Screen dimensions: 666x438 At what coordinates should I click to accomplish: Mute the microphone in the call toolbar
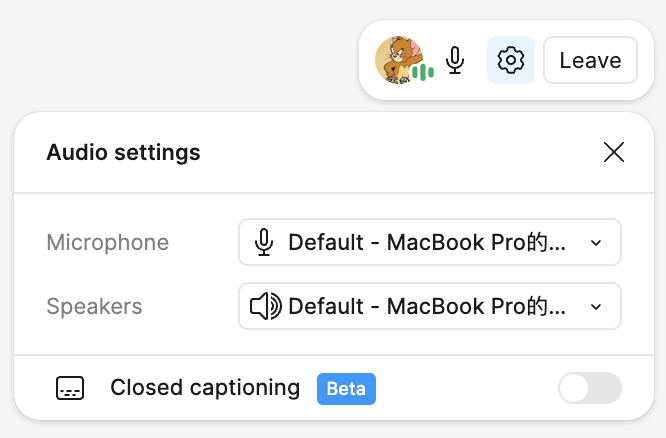point(455,60)
